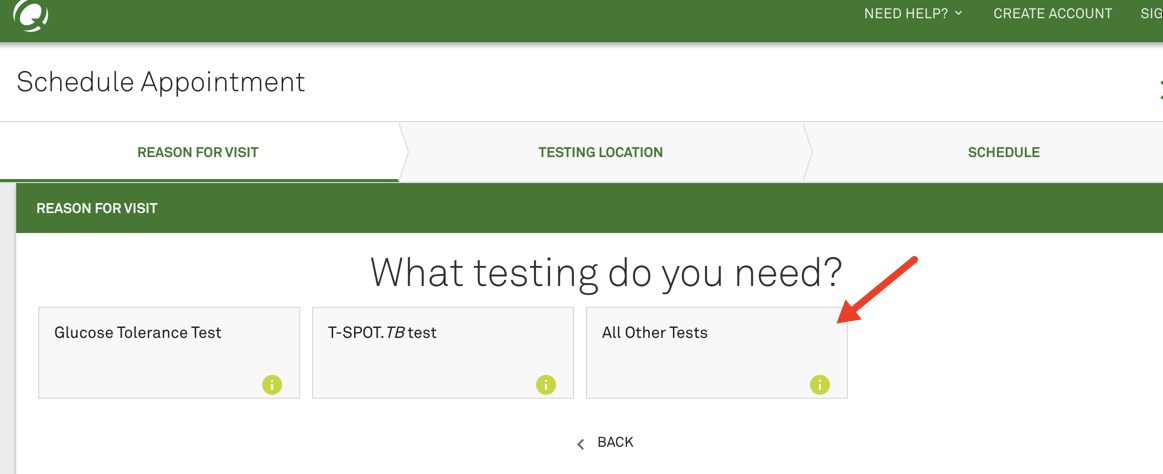Image resolution: width=1163 pixels, height=474 pixels.
Task: Click the Quest logo in the header
Action: pyautogui.click(x=30, y=15)
